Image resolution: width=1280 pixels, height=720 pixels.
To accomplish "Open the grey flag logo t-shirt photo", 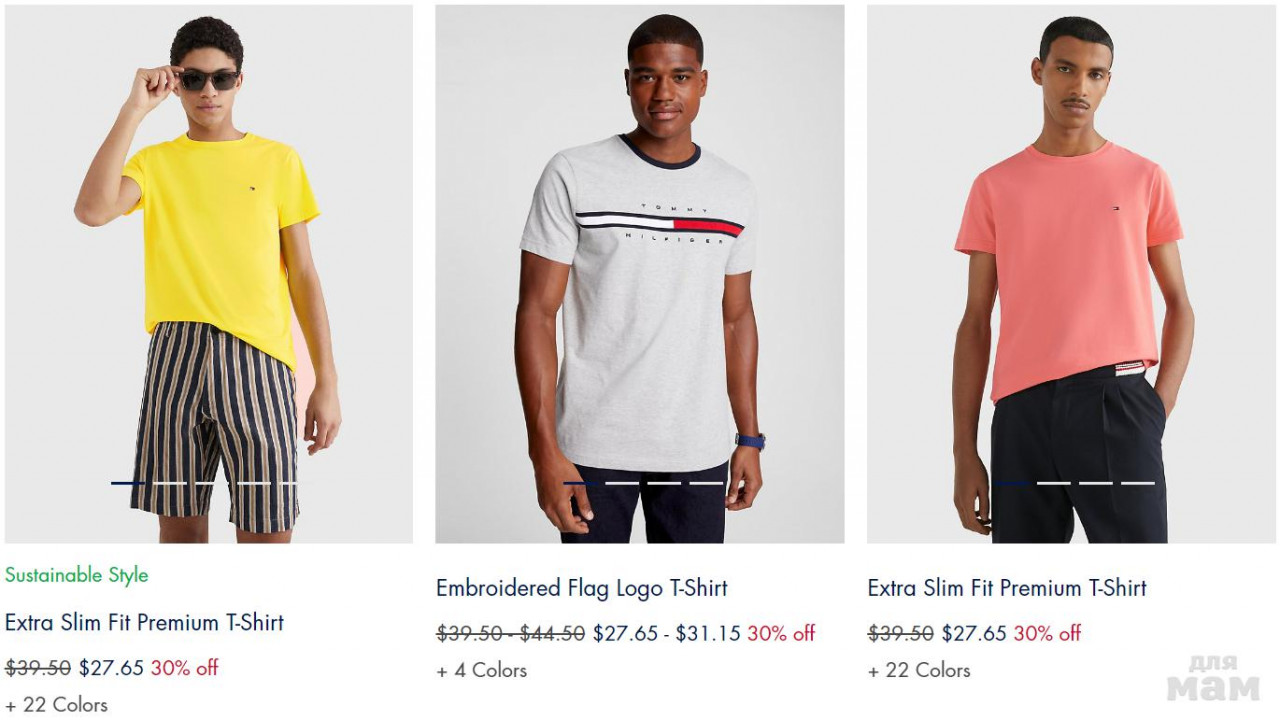I will click(x=639, y=274).
